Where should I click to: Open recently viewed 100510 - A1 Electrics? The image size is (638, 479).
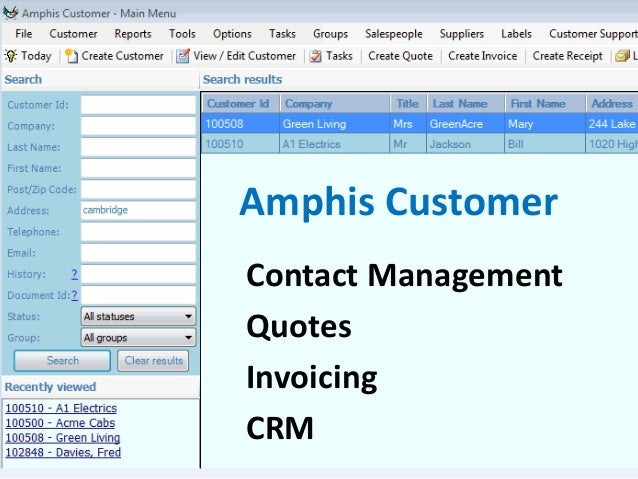click(x=61, y=408)
